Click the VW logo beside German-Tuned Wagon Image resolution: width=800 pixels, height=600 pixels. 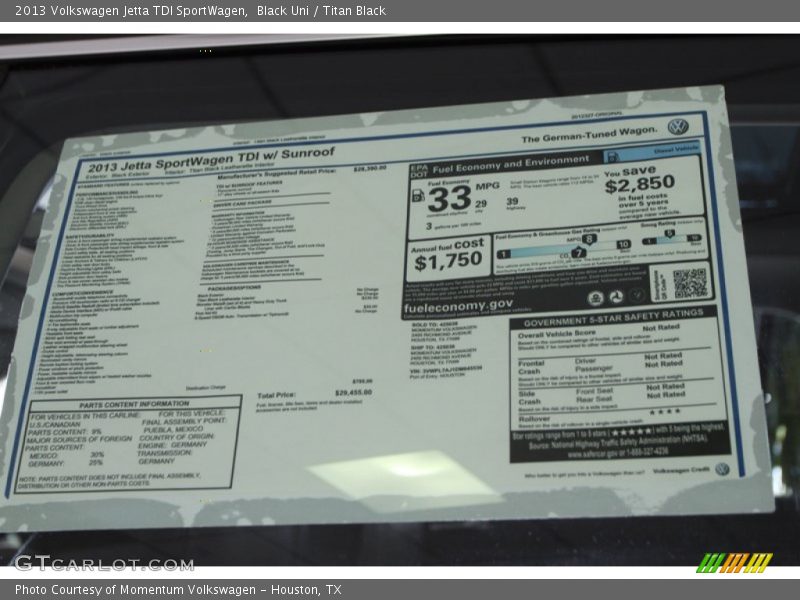pyautogui.click(x=678, y=127)
